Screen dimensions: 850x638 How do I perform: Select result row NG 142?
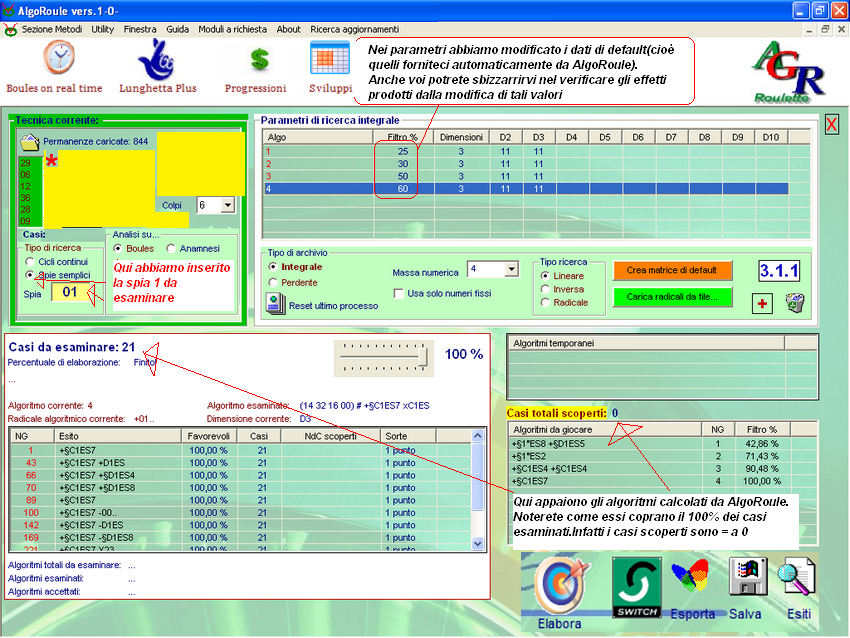(x=241, y=525)
